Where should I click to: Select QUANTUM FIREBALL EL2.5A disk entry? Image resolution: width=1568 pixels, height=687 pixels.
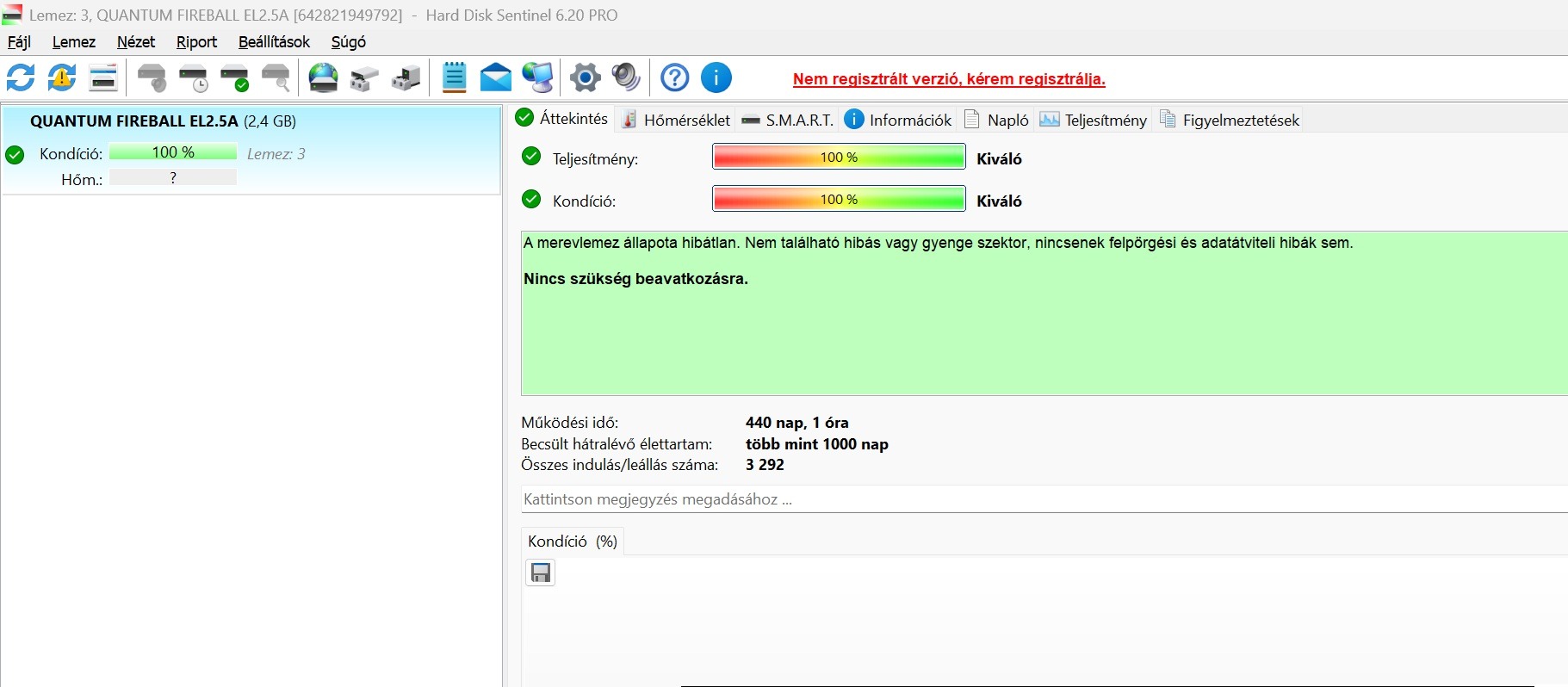[x=251, y=150]
